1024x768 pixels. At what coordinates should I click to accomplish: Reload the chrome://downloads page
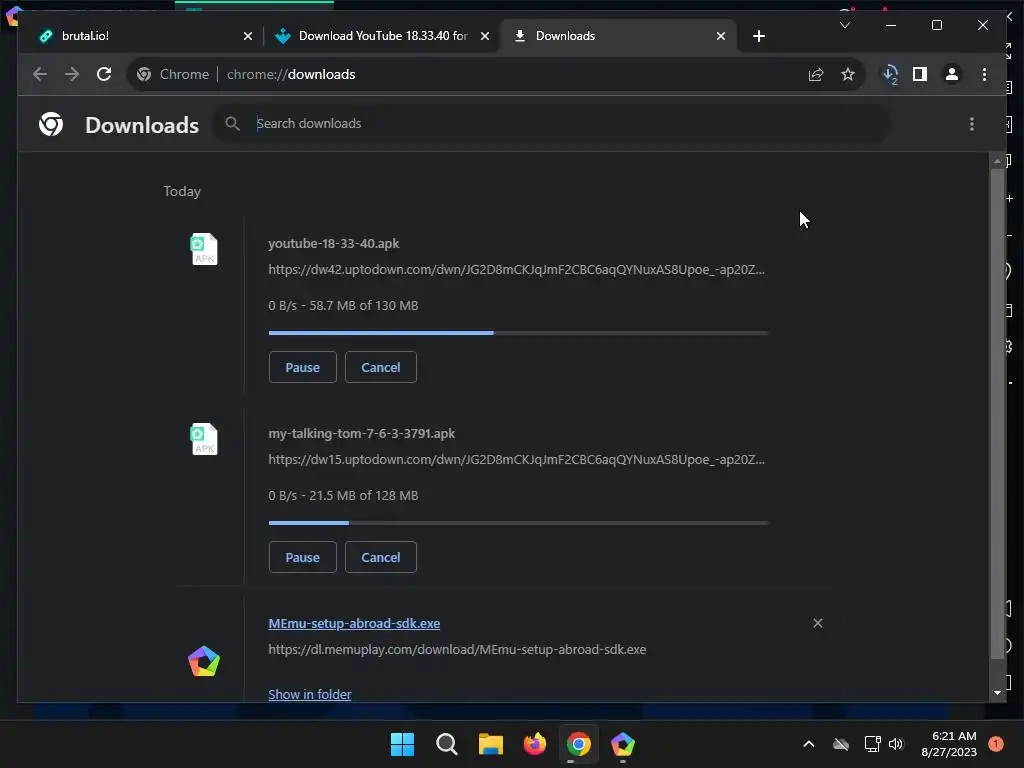point(104,74)
